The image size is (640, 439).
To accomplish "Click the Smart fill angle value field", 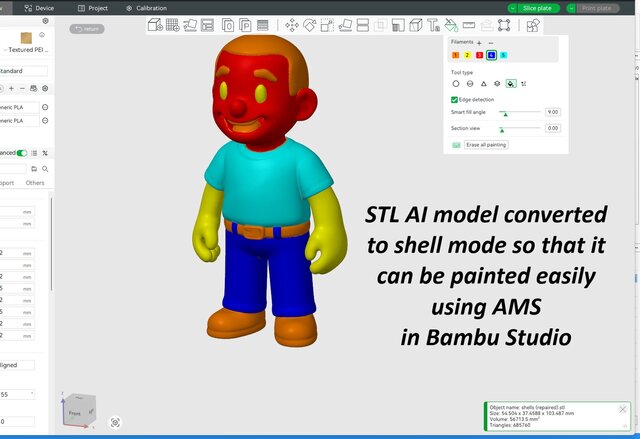I will click(553, 112).
